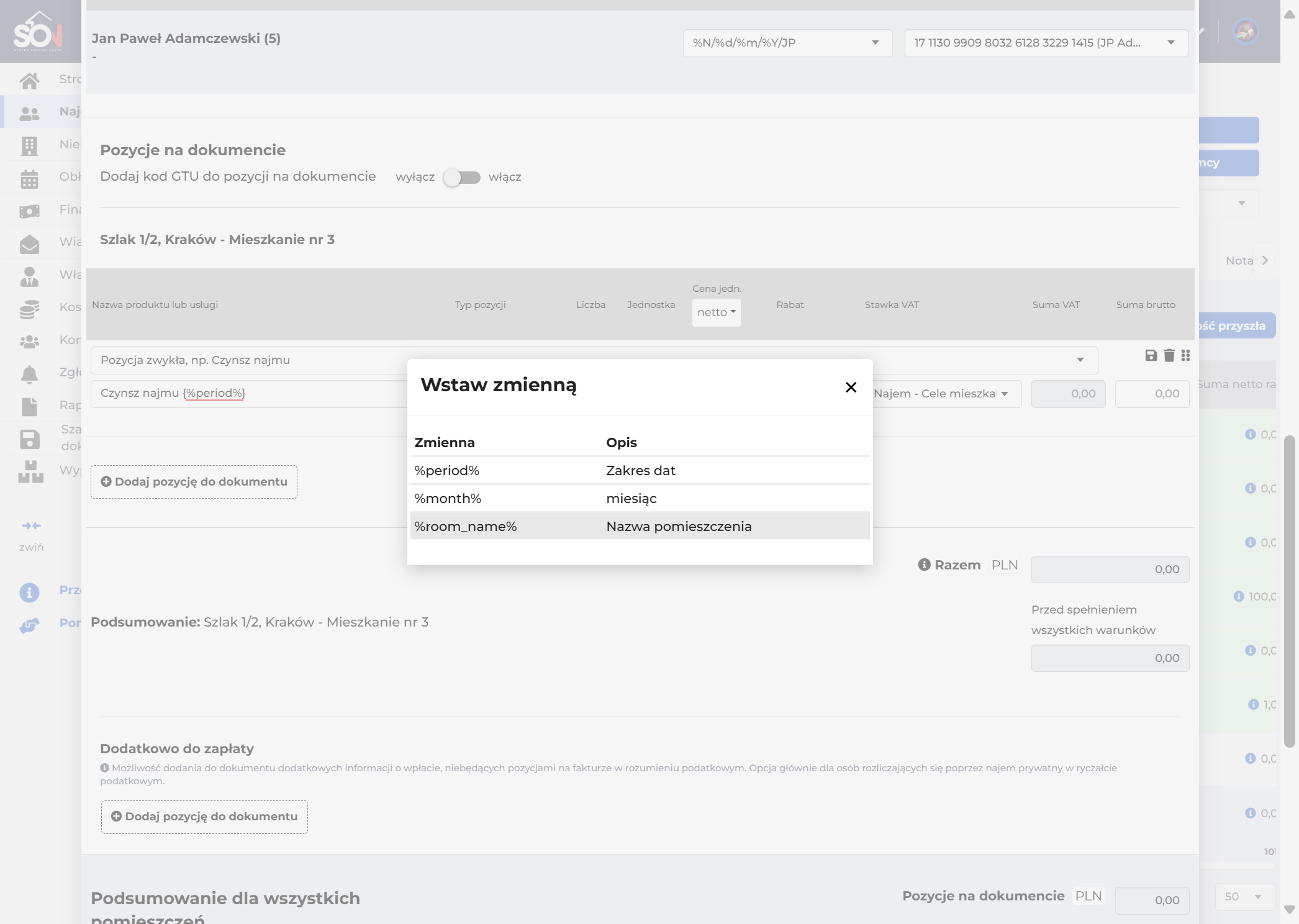
Task: Click the home icon in the sidebar
Action: pyautogui.click(x=29, y=80)
